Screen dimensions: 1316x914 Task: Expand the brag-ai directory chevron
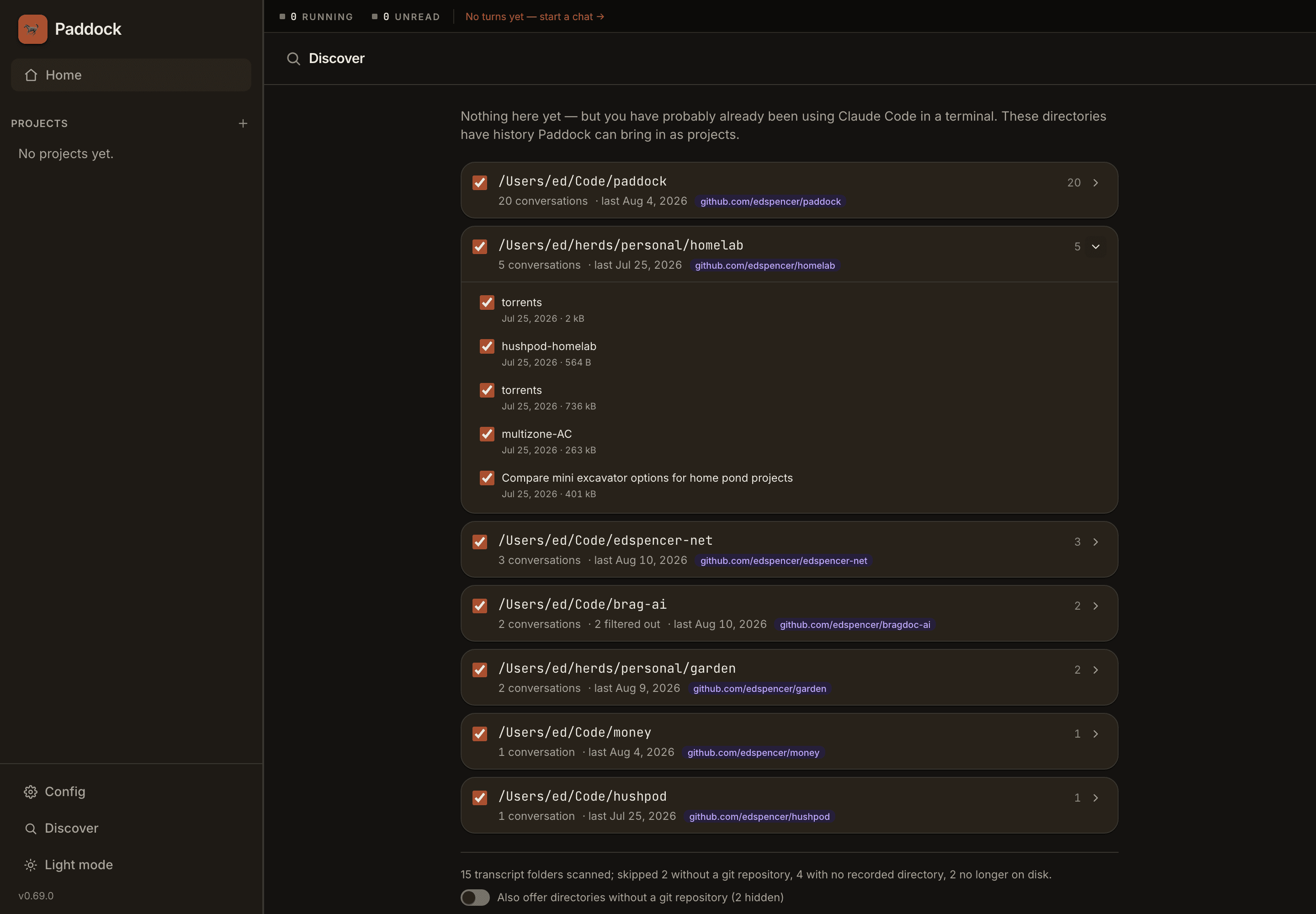click(1095, 606)
